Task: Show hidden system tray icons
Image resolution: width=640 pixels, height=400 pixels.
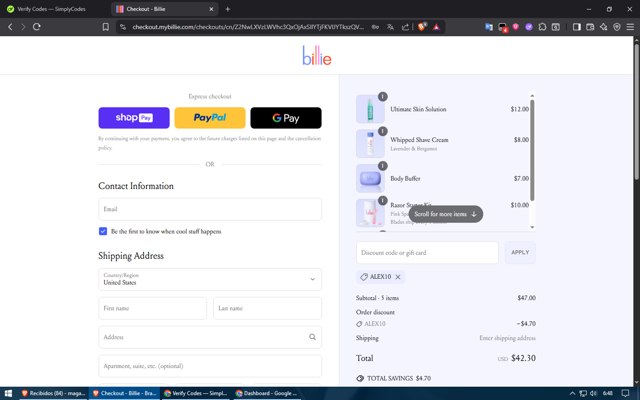Action: pyautogui.click(x=572, y=393)
